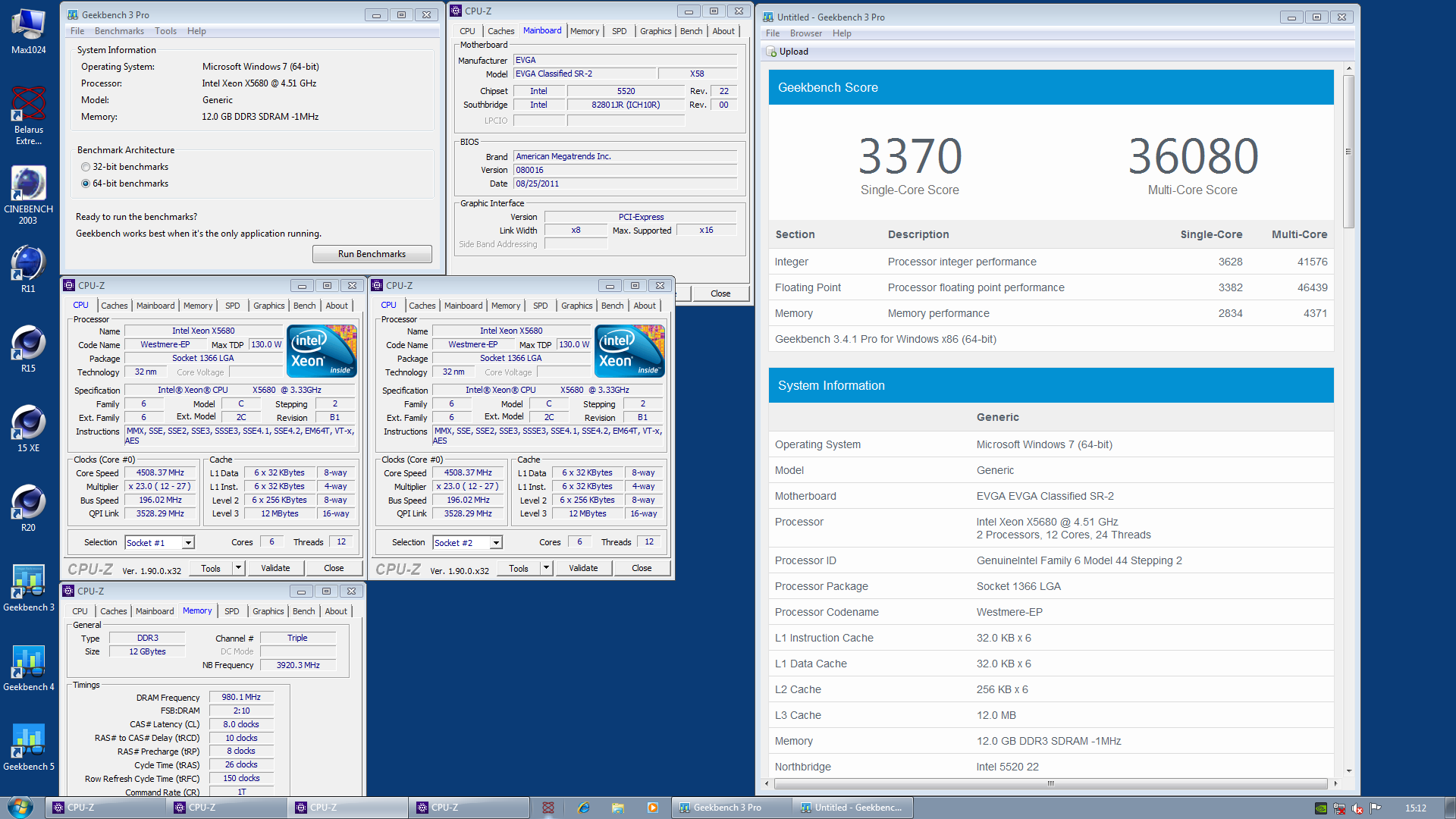Click Multiplier field x 23.0 in Socket #1
The height and width of the screenshot is (819, 1456).
[160, 487]
